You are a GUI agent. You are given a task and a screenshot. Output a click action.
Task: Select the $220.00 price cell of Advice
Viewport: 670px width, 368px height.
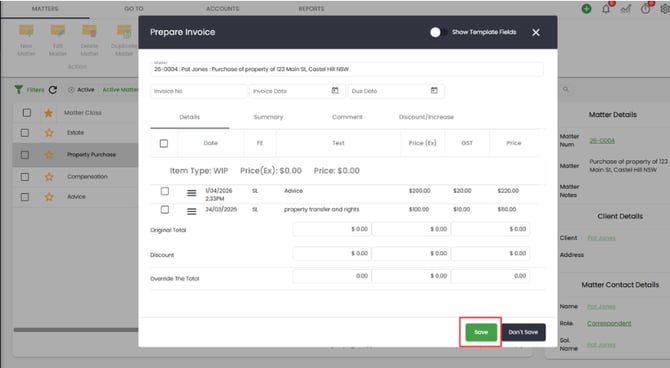(508, 191)
